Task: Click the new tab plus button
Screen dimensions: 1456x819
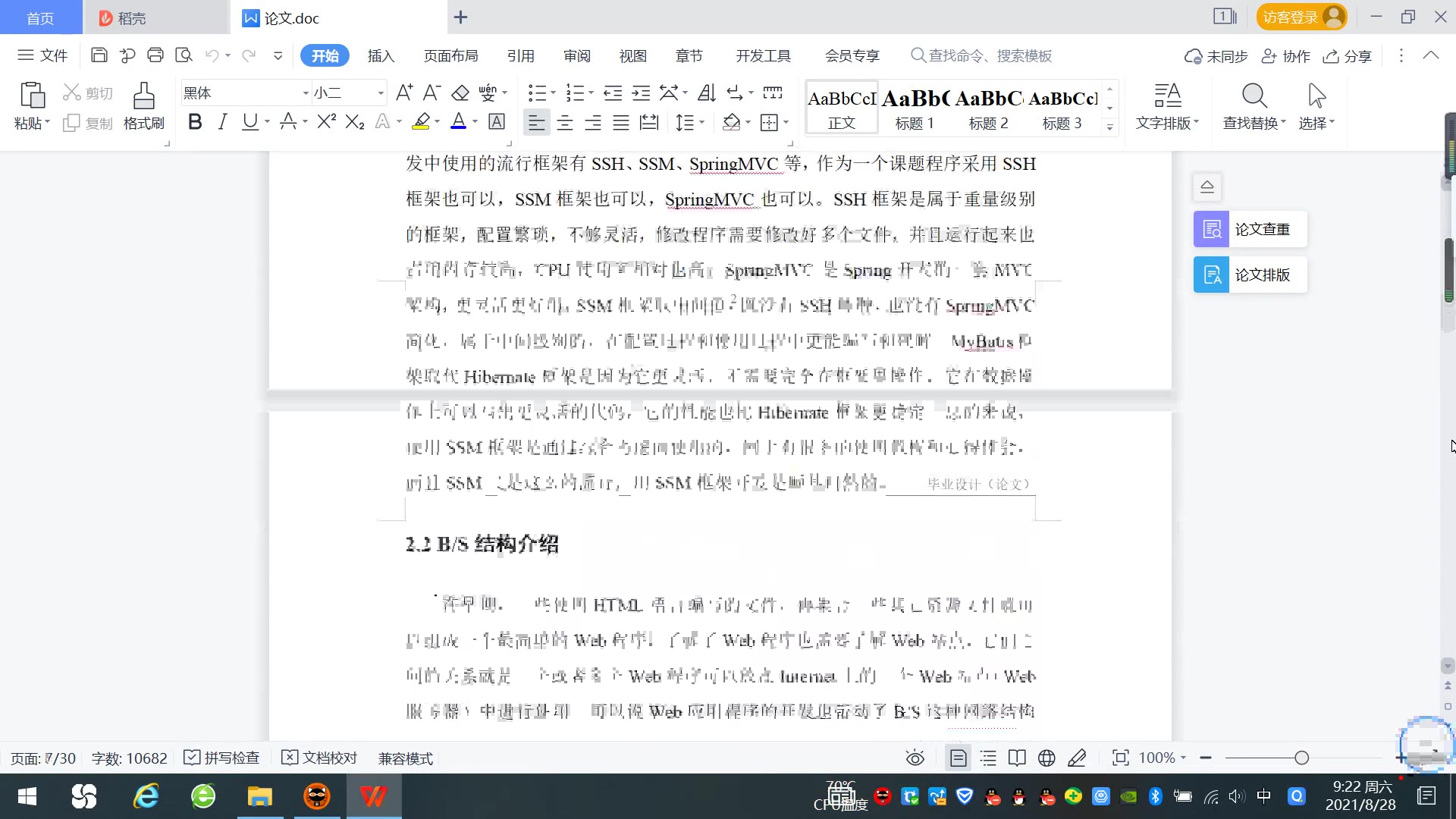Action: coord(460,17)
